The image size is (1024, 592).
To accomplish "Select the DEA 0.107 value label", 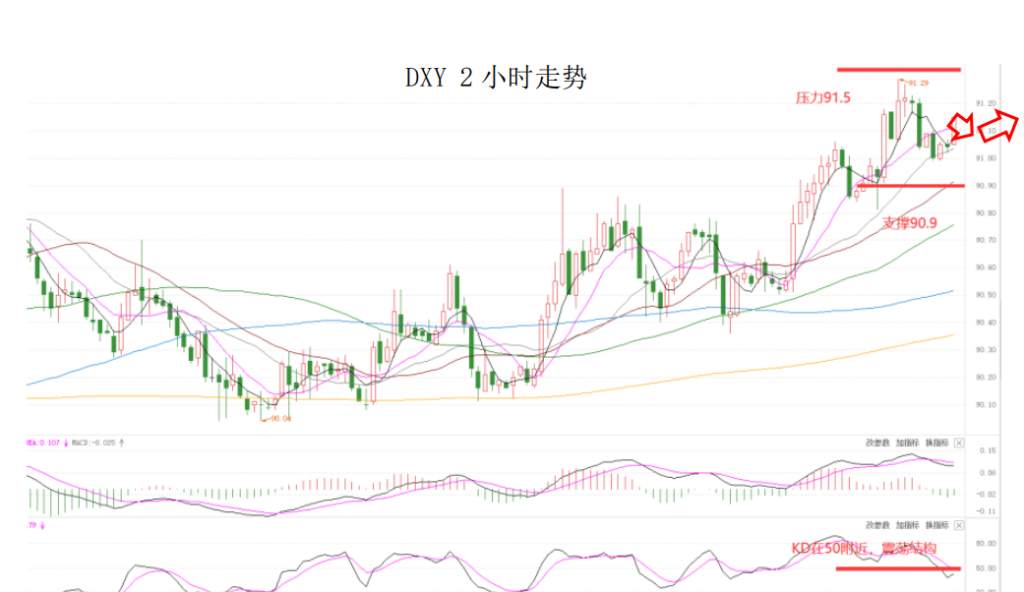I will (43, 443).
